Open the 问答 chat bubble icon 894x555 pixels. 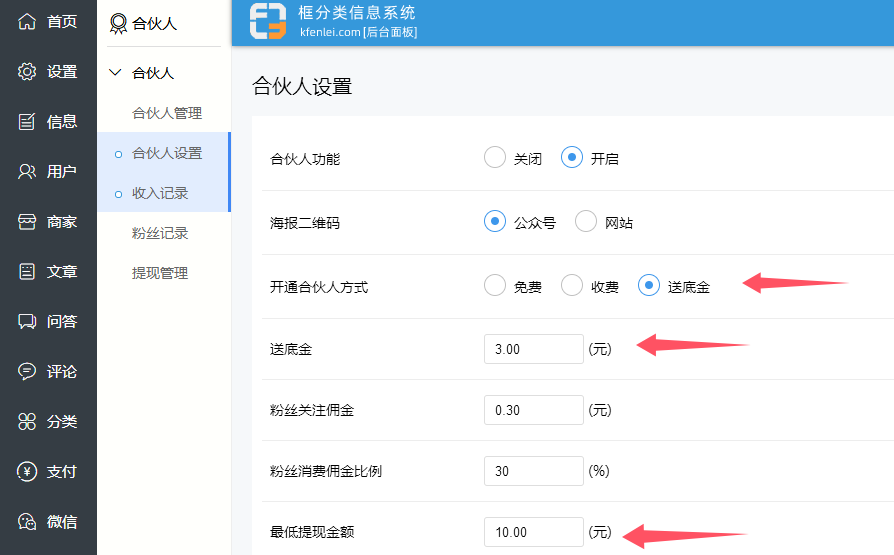(27, 321)
